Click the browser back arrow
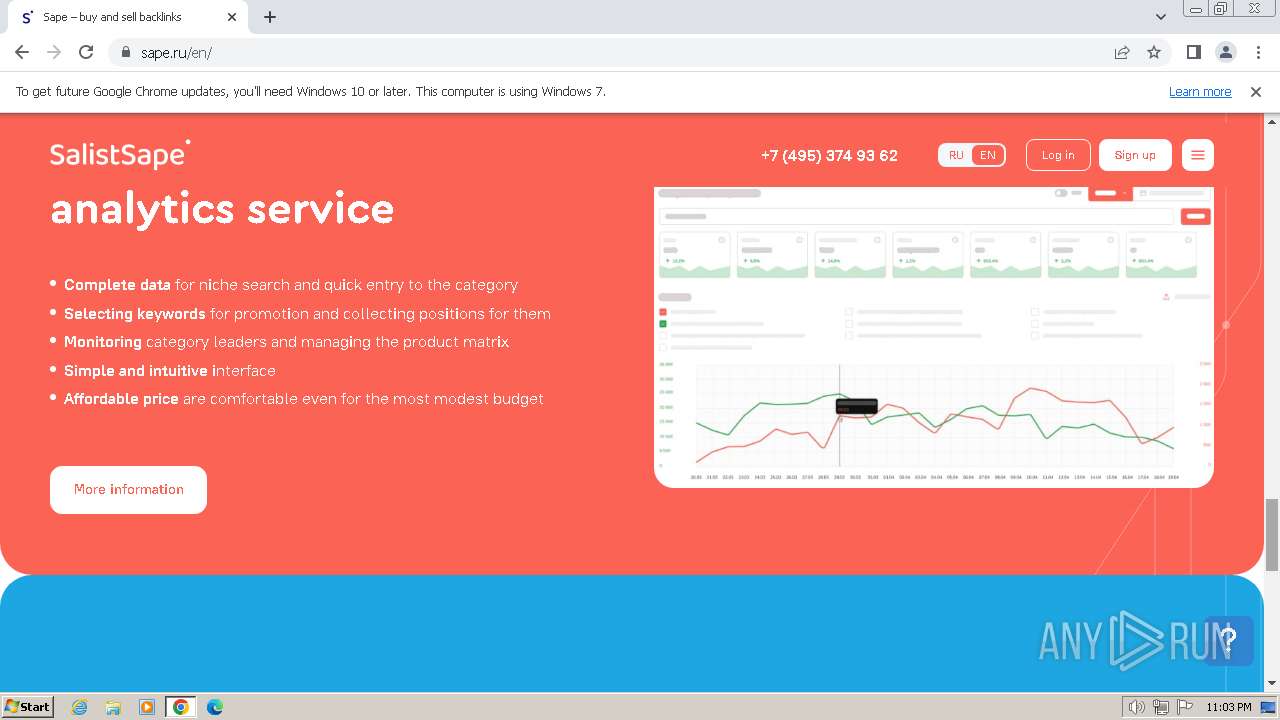Screen dimensions: 1280x720 22,52
